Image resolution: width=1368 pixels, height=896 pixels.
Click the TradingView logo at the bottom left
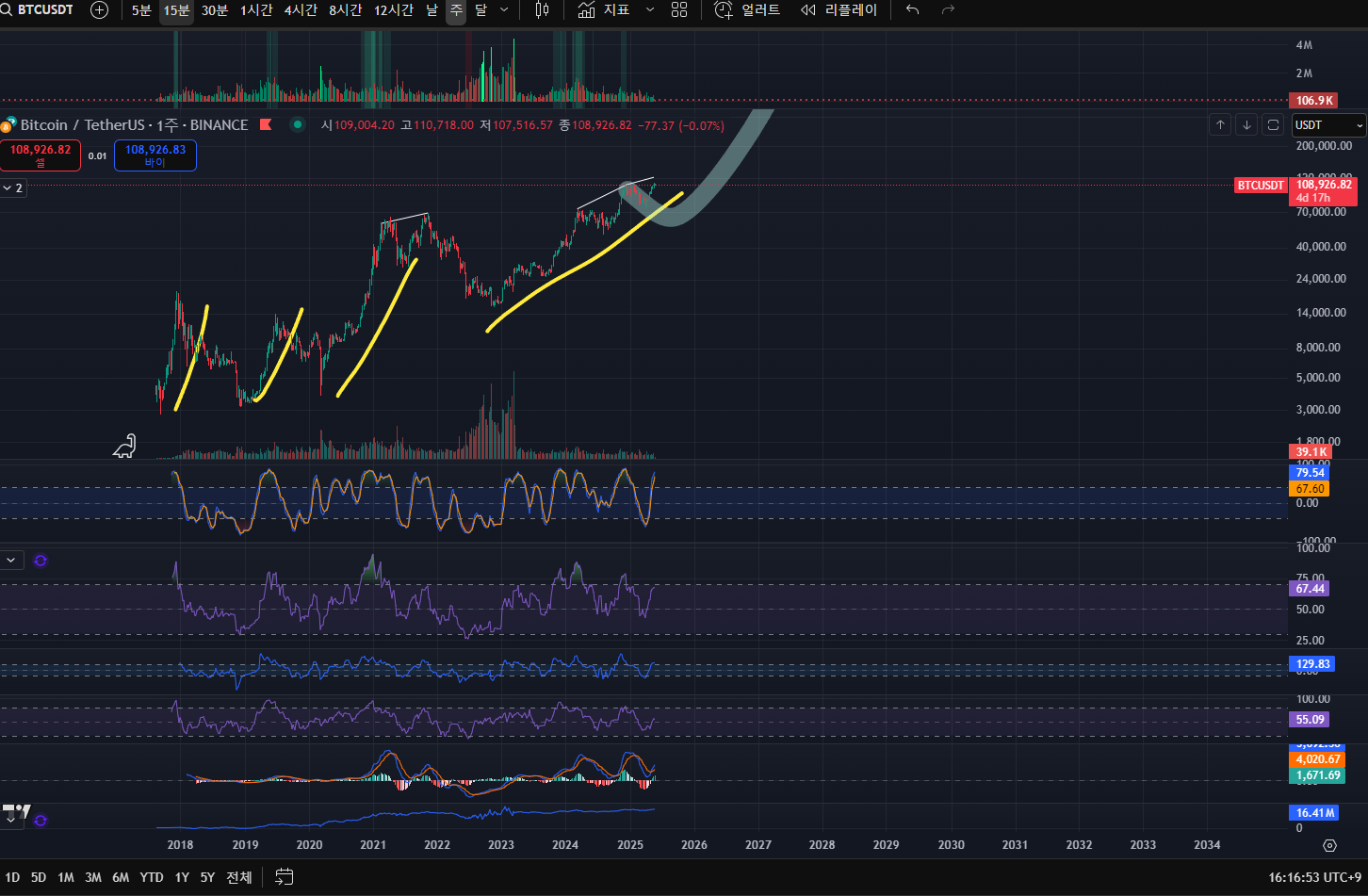[16, 810]
